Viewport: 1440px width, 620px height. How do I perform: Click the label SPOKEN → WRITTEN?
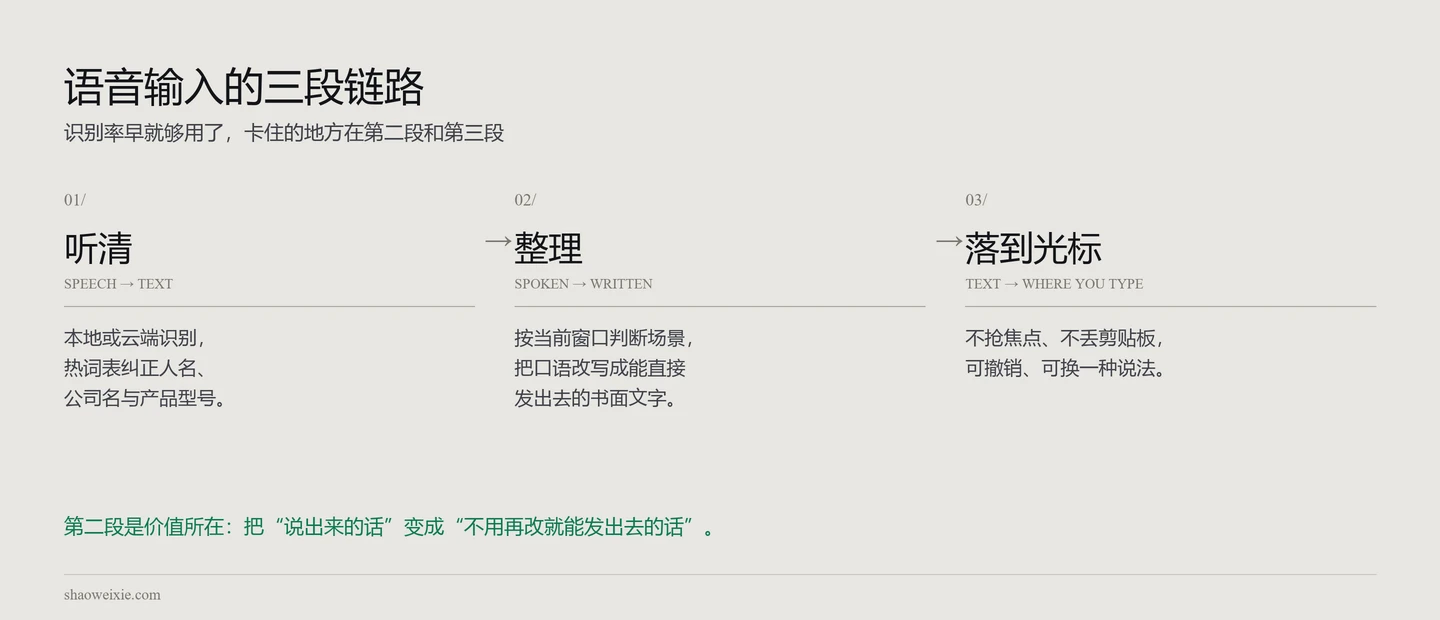click(583, 284)
